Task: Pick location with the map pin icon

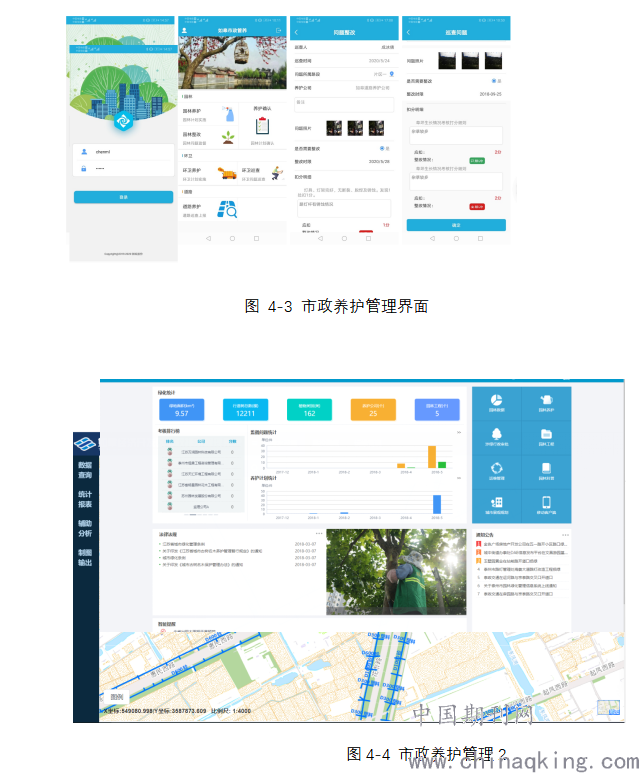Action: [392, 74]
